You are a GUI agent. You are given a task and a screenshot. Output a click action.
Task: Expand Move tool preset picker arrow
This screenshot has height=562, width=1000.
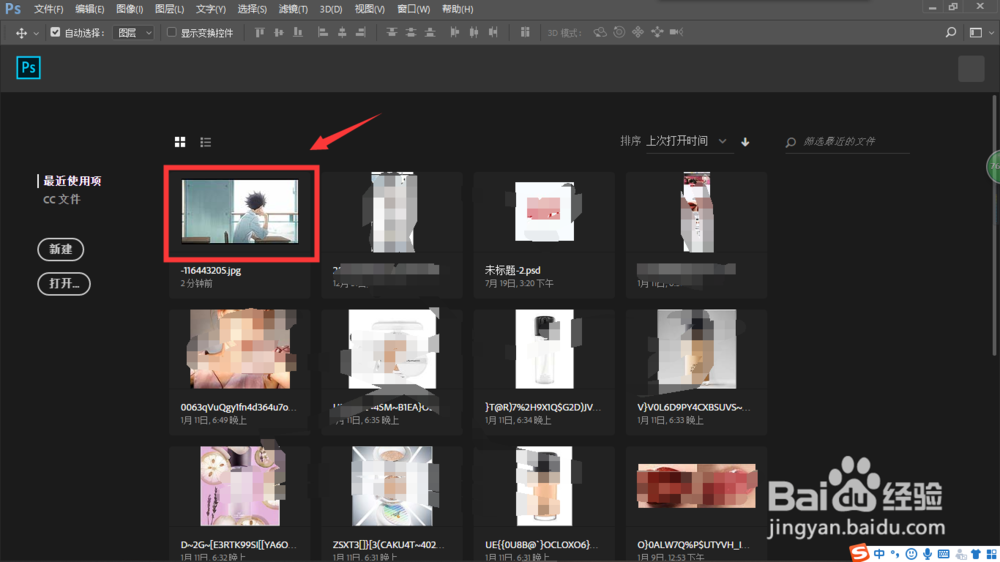36,33
